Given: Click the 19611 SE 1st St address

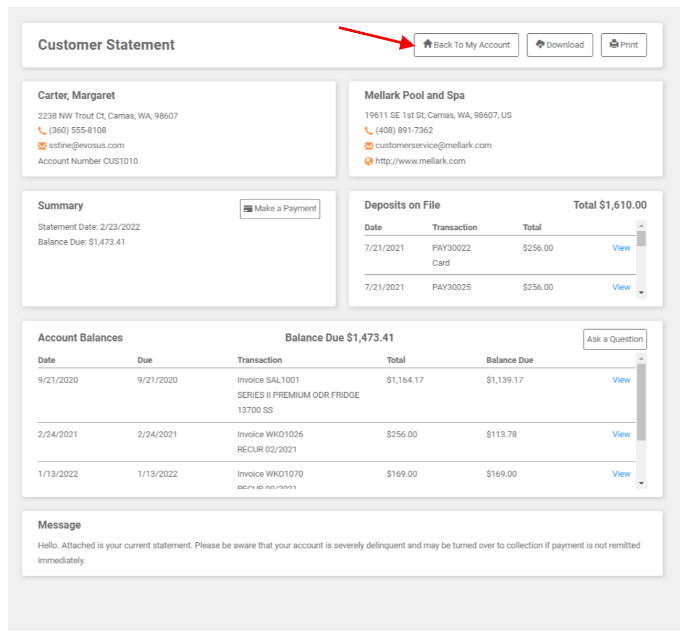Looking at the screenshot, I should (x=438, y=115).
